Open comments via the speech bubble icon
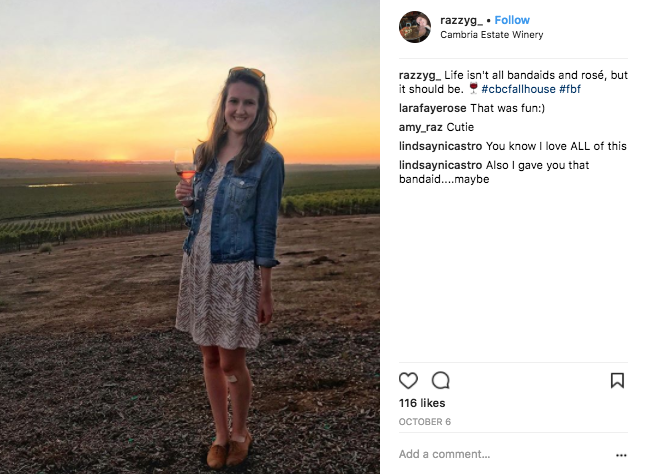Viewport: 646px width, 474px height. tap(440, 381)
